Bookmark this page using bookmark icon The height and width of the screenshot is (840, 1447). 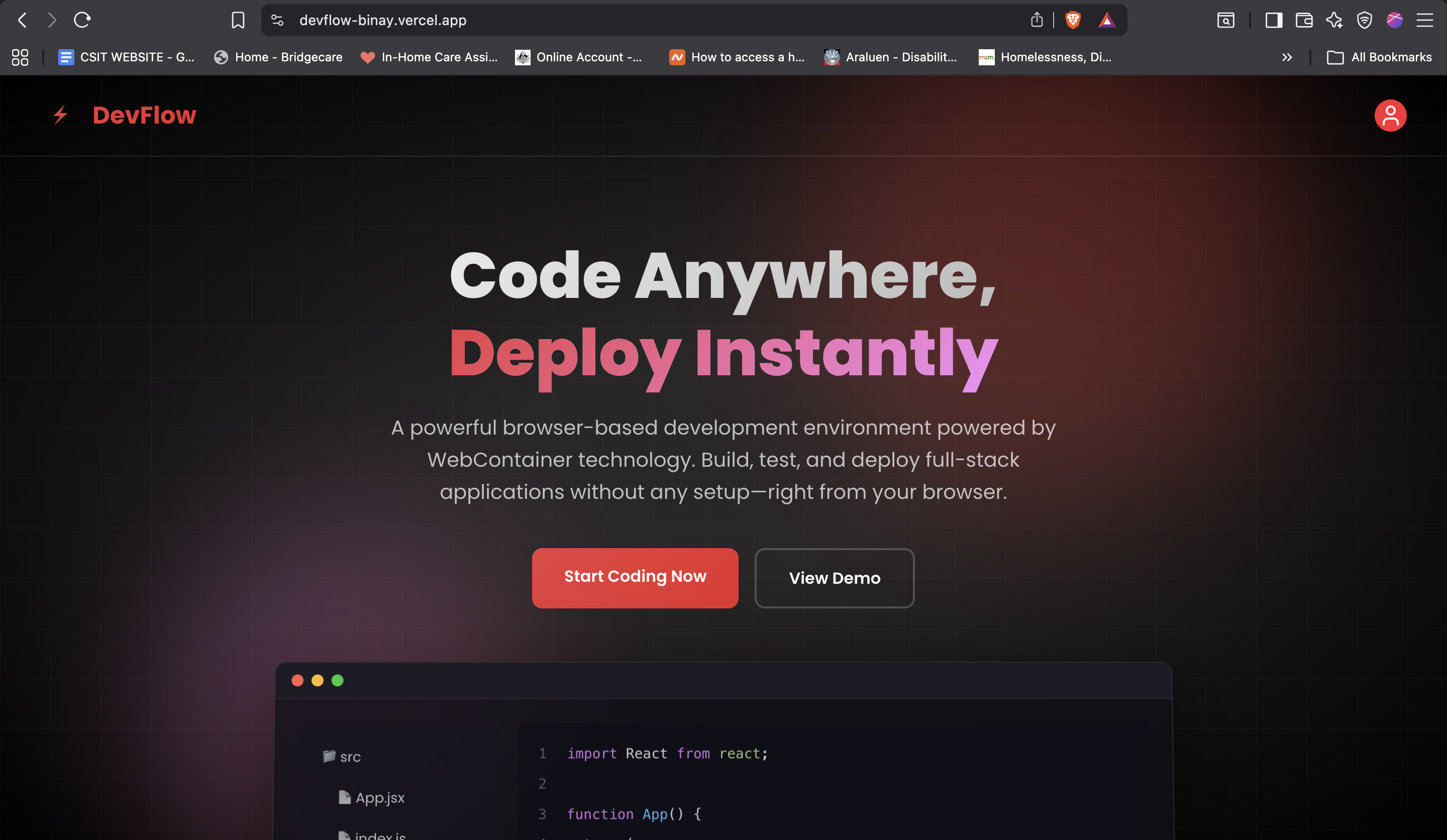[238, 20]
